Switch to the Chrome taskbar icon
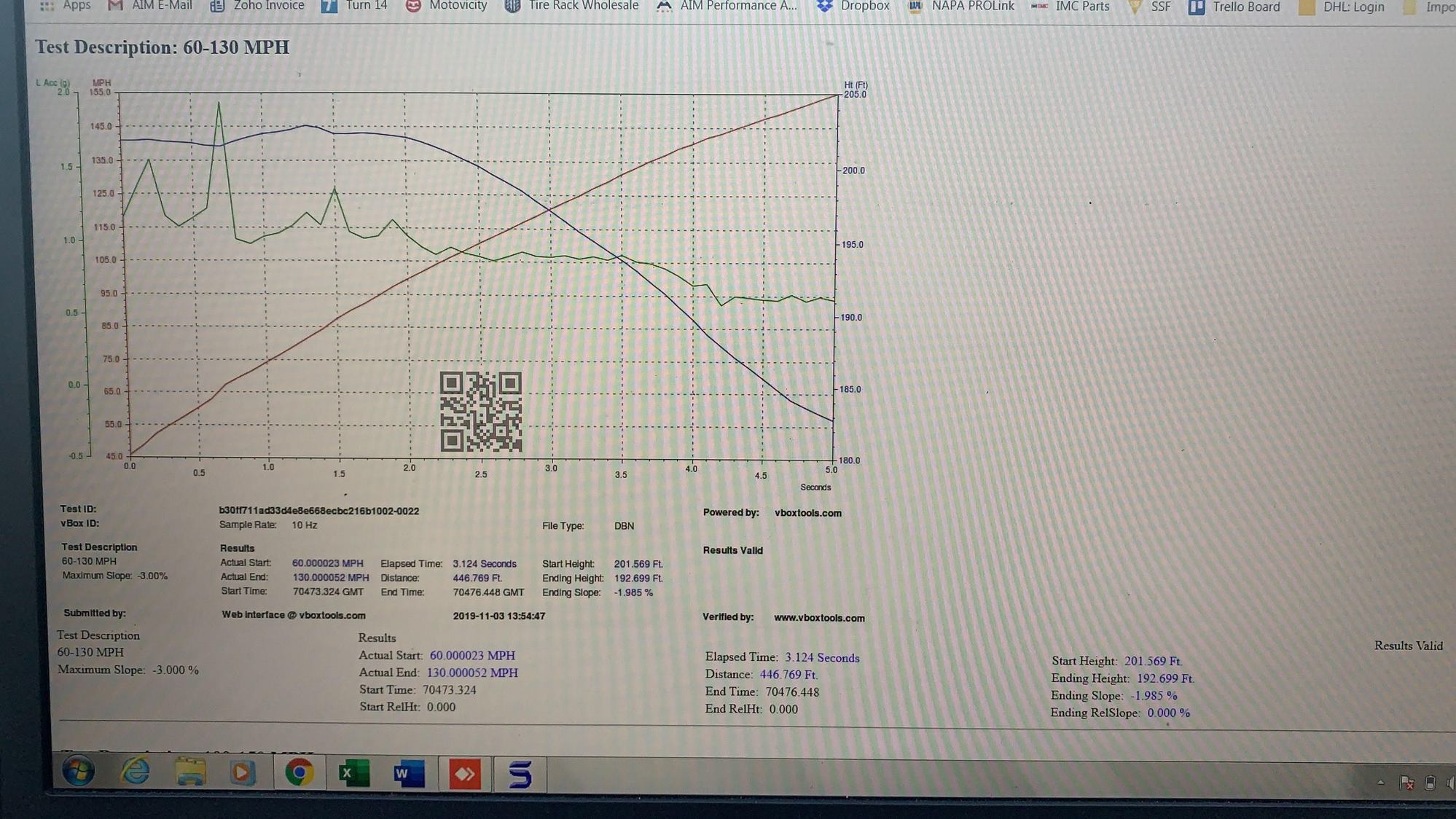The width and height of the screenshot is (1456, 819). coord(300,772)
